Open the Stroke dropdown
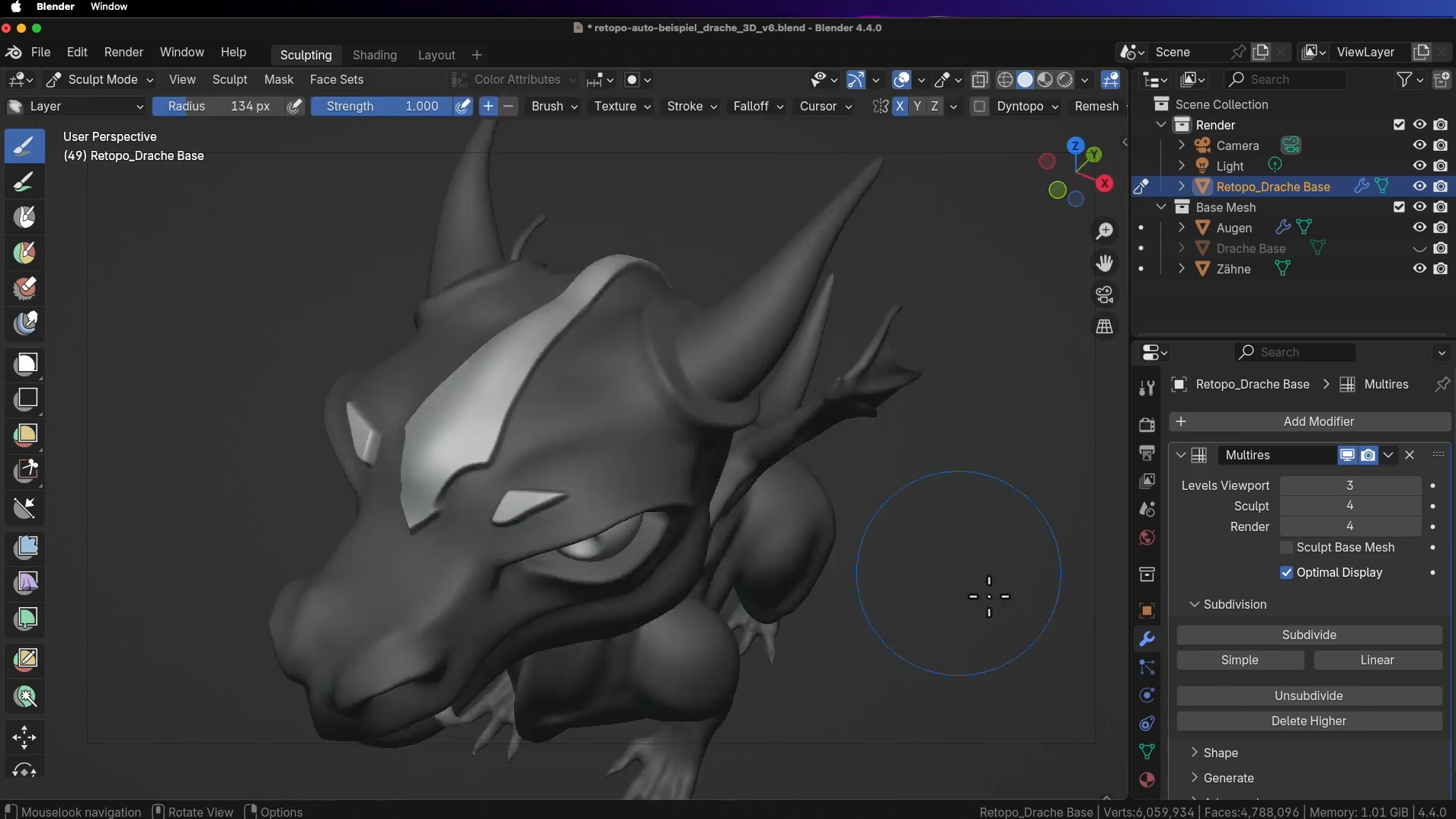This screenshot has height=819, width=1456. [x=692, y=106]
